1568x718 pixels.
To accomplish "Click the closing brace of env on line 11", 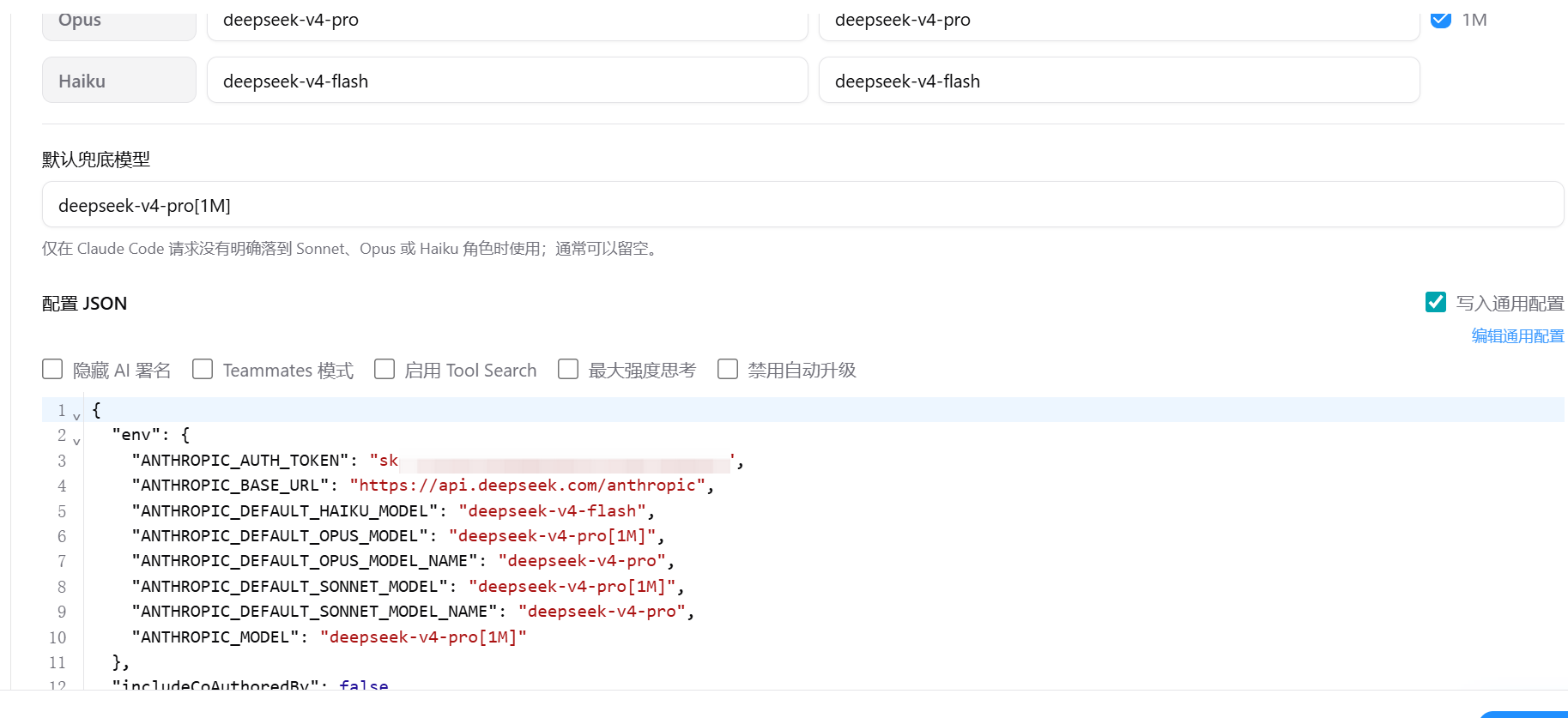I will point(117,662).
